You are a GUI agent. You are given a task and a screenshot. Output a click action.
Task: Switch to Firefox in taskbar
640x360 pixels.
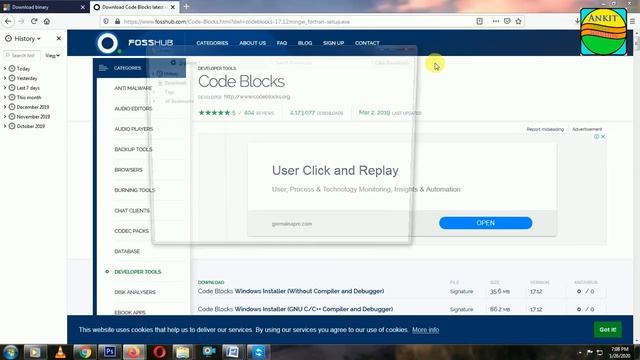[x=134, y=352]
